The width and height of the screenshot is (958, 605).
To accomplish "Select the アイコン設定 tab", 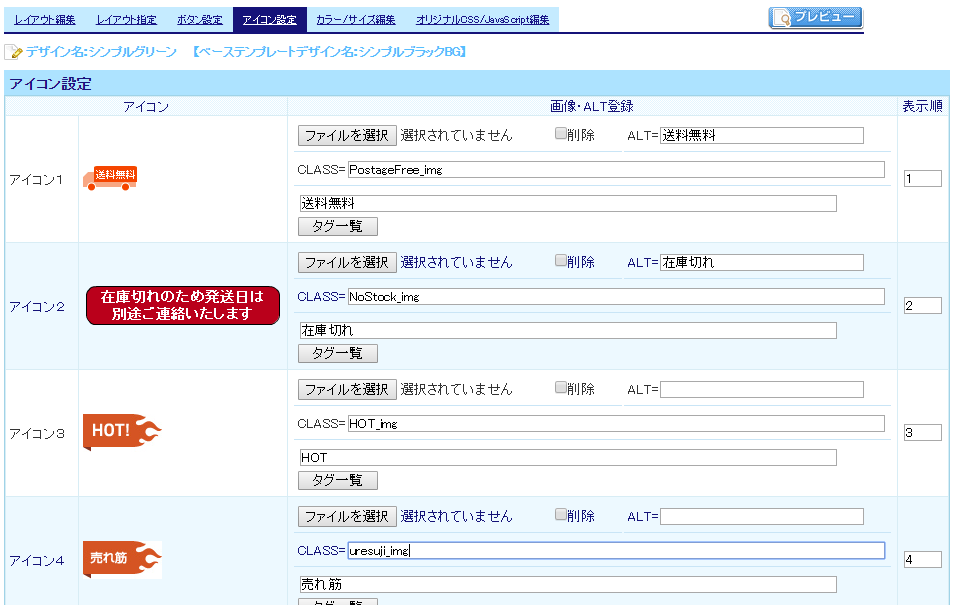I will click(x=269, y=20).
